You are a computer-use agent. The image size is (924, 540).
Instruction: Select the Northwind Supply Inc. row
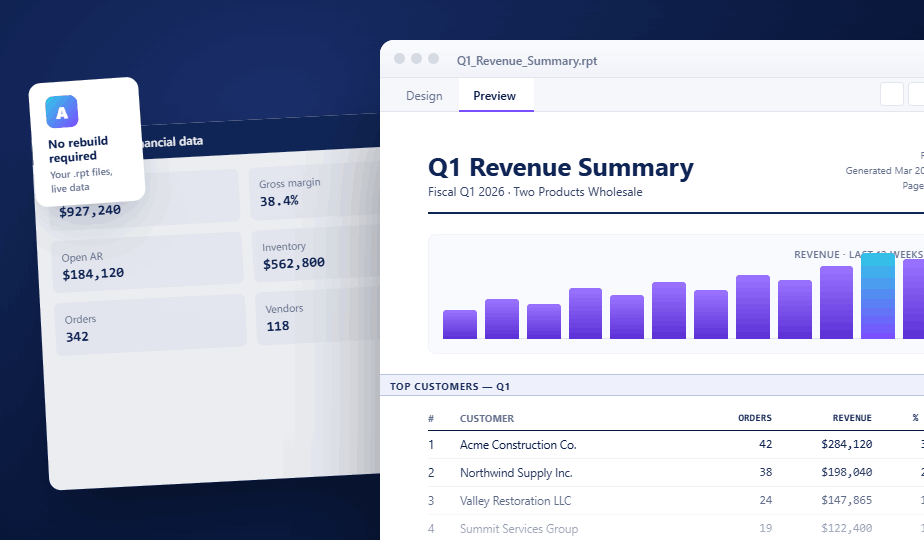(515, 473)
